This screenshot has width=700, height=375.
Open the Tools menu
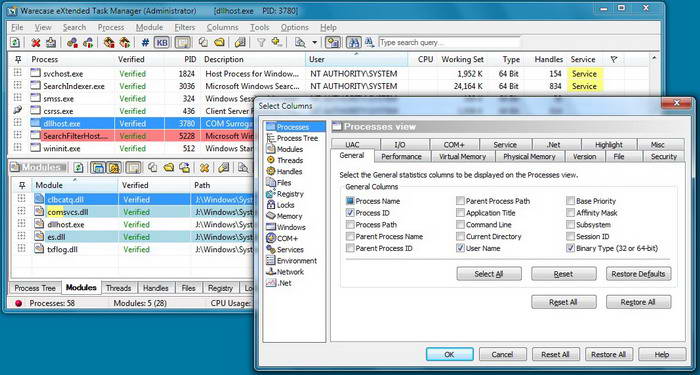tap(259, 27)
